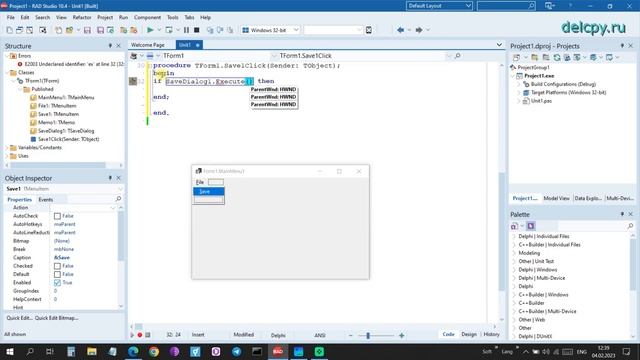Click the zoom out minus icon
This screenshot has width=640, height=360.
(x=351, y=335)
